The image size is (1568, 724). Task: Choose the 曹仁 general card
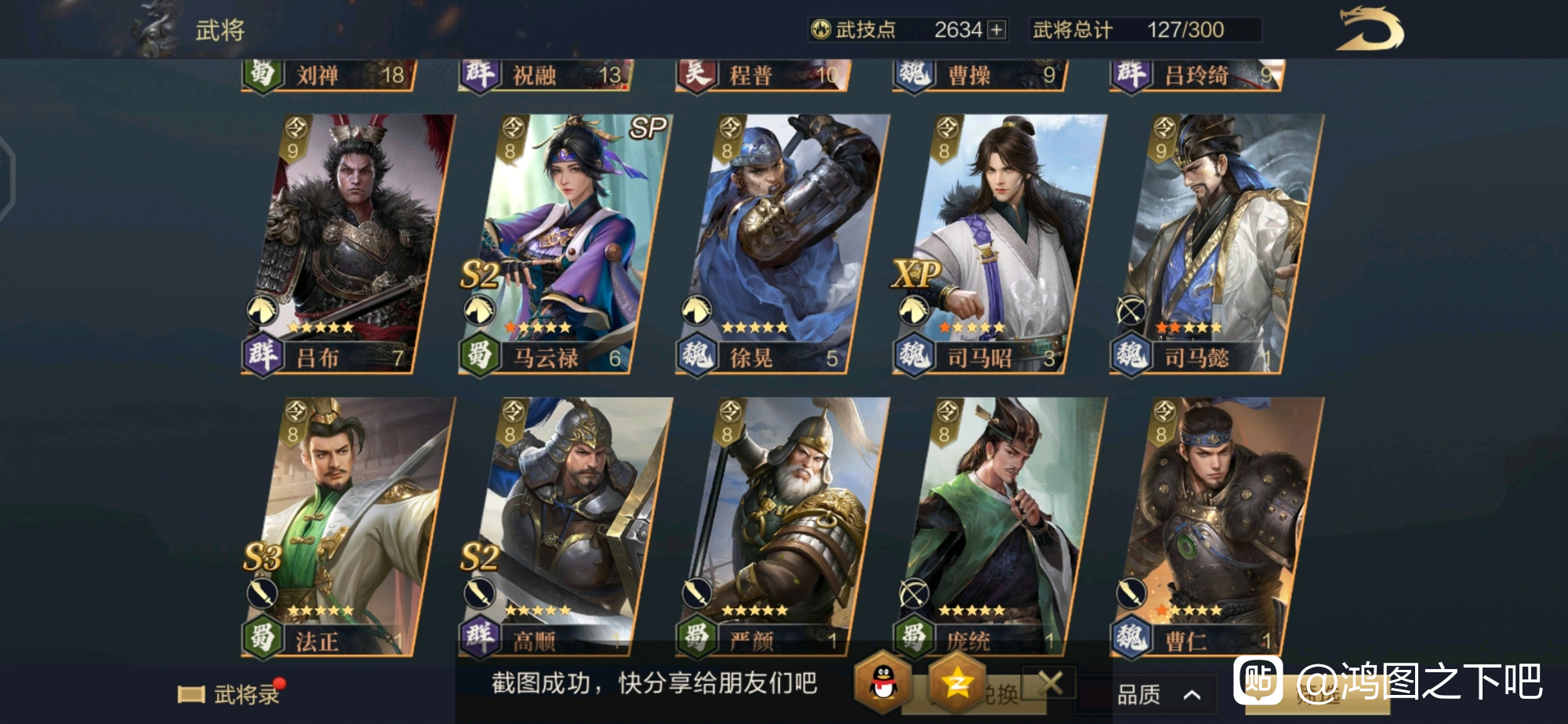click(x=1217, y=527)
